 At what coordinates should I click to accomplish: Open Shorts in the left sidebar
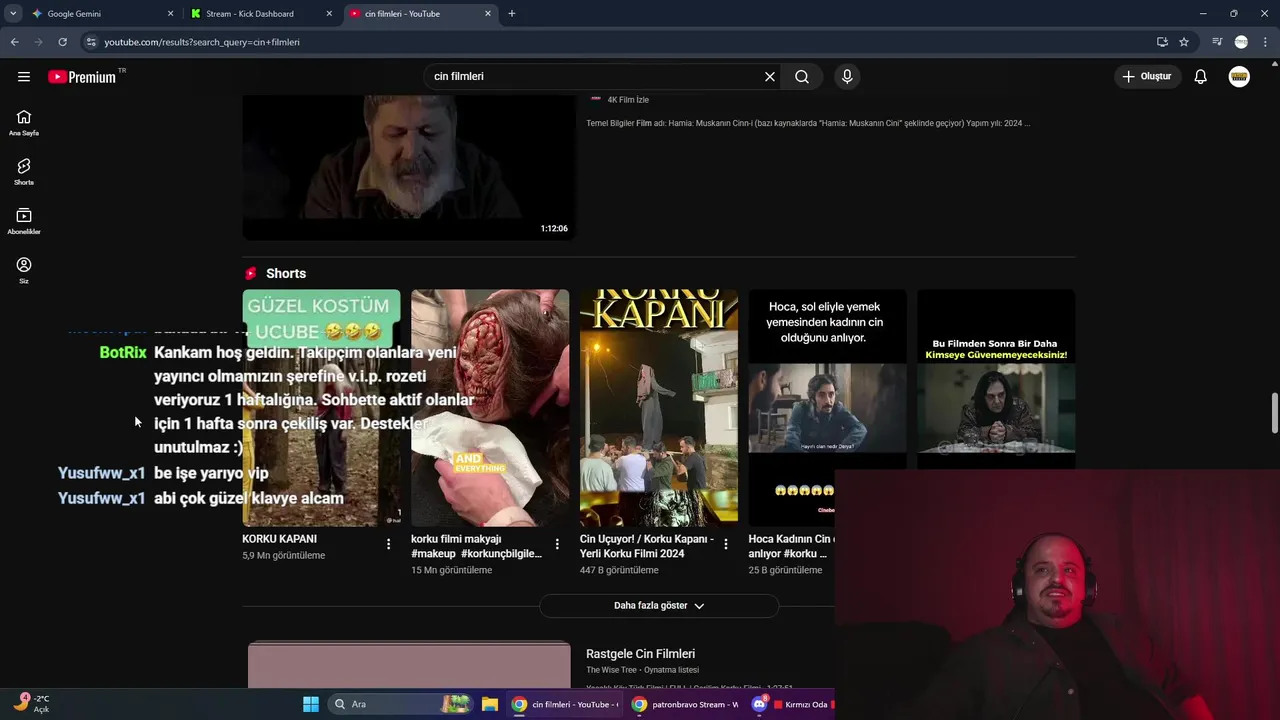(x=24, y=172)
